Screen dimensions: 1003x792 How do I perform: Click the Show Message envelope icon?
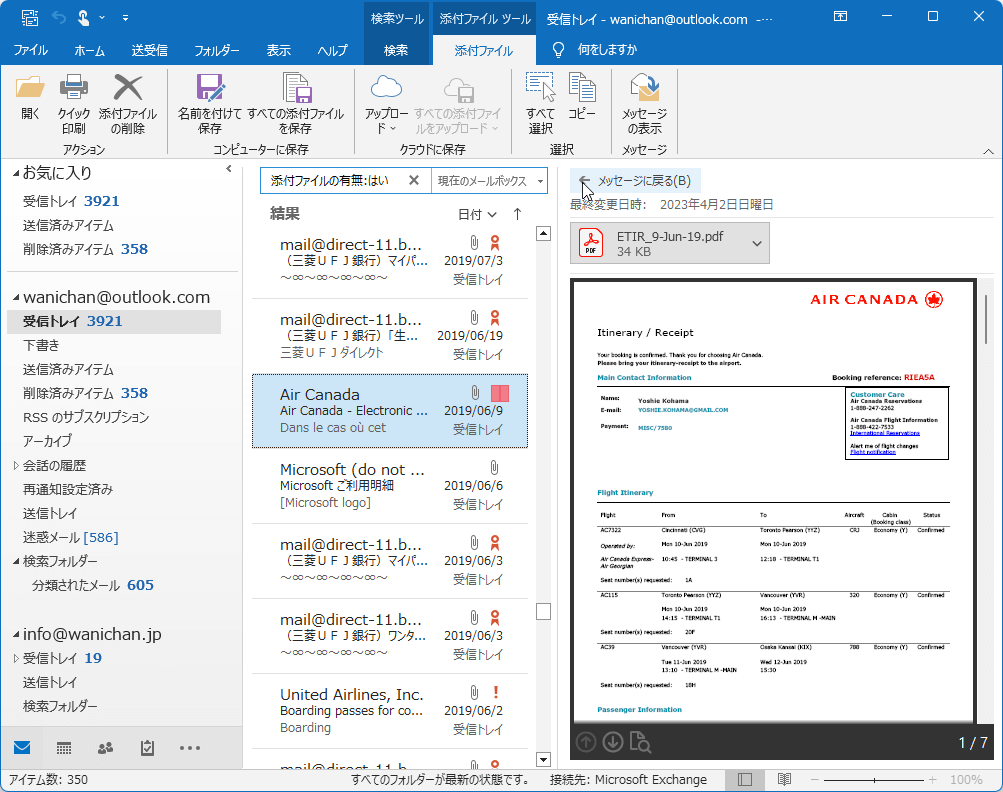(645, 88)
